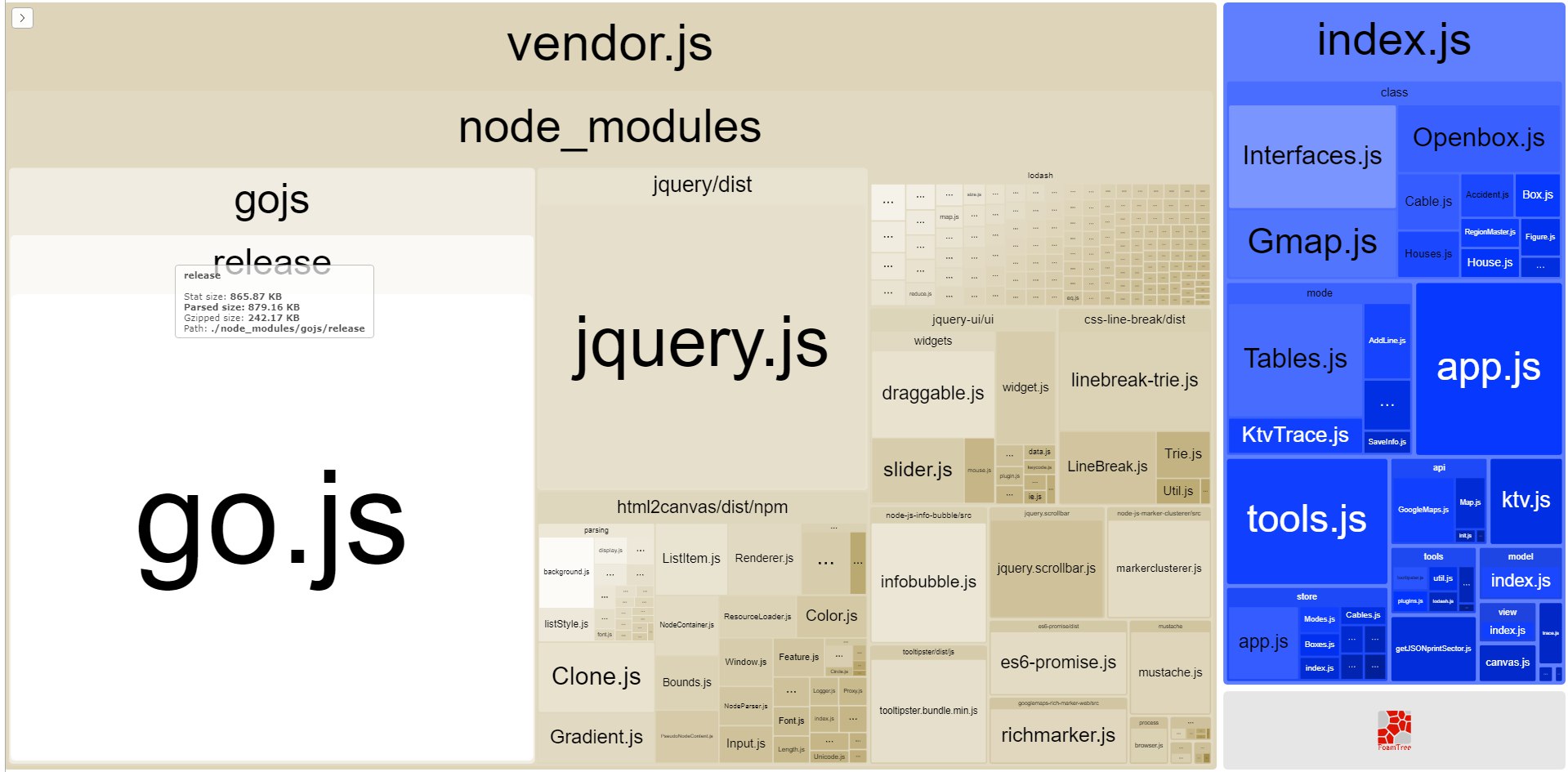Click the Feature.js block
The height and width of the screenshot is (772, 1568).
click(798, 657)
